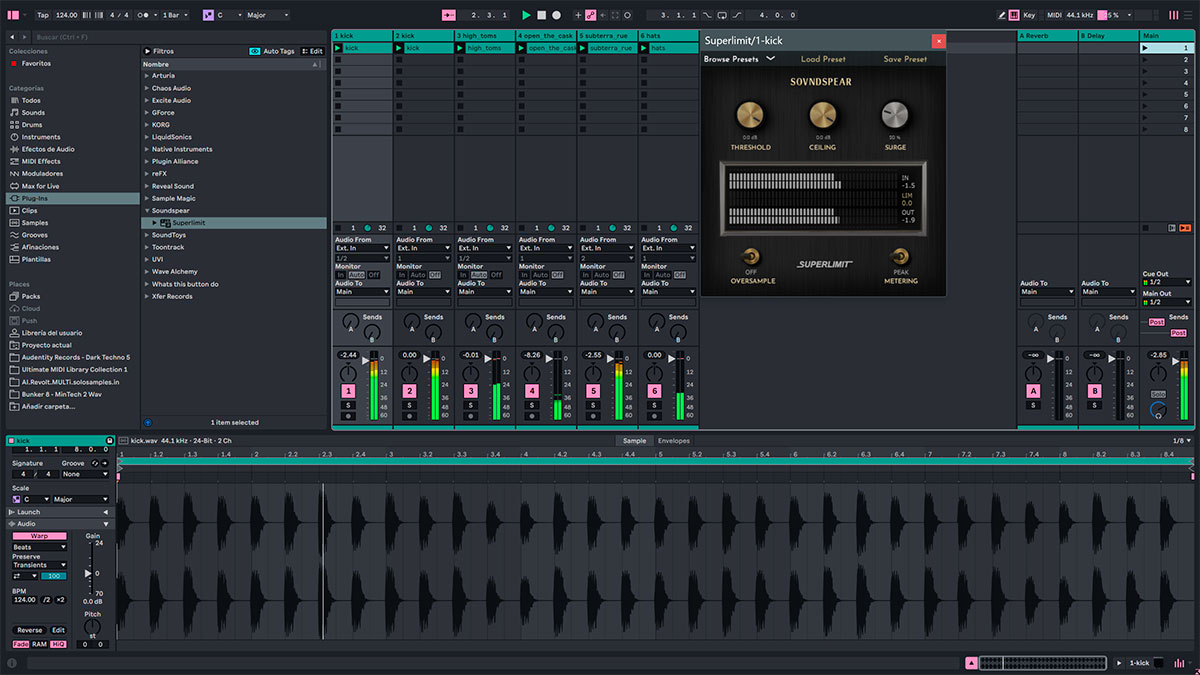
Task: Solo track 2 with its S button
Action: pos(410,405)
